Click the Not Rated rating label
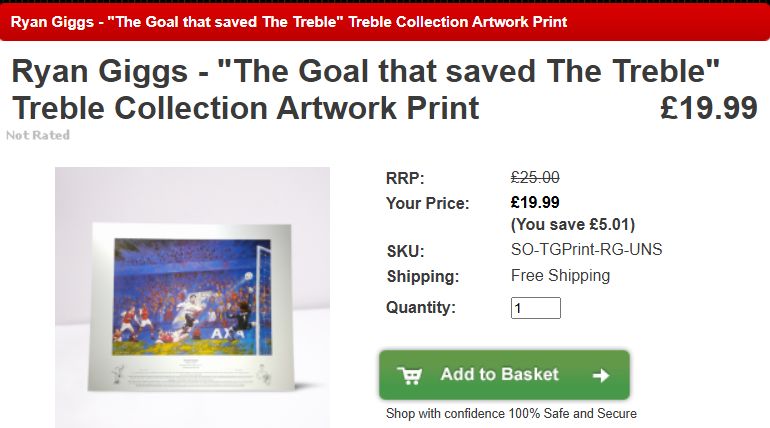770x428 pixels. (x=38, y=135)
